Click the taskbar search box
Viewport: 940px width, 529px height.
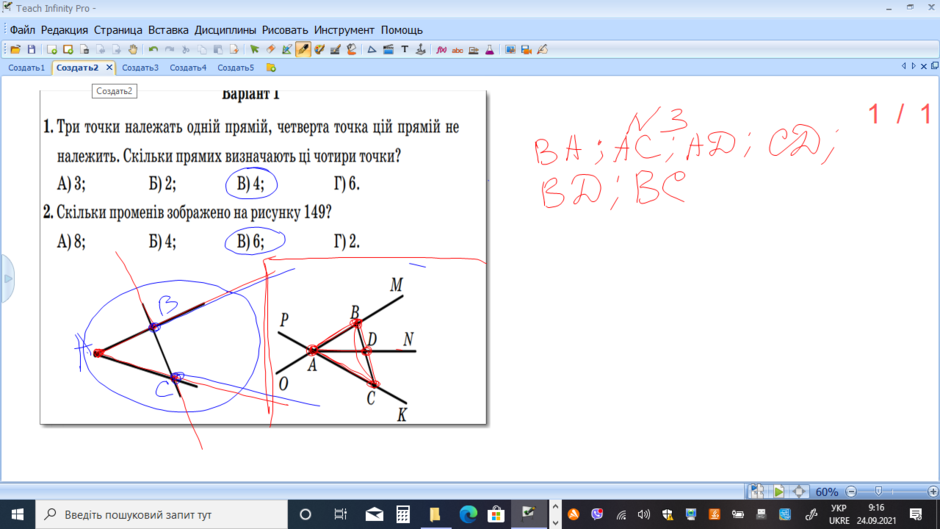coord(162,514)
